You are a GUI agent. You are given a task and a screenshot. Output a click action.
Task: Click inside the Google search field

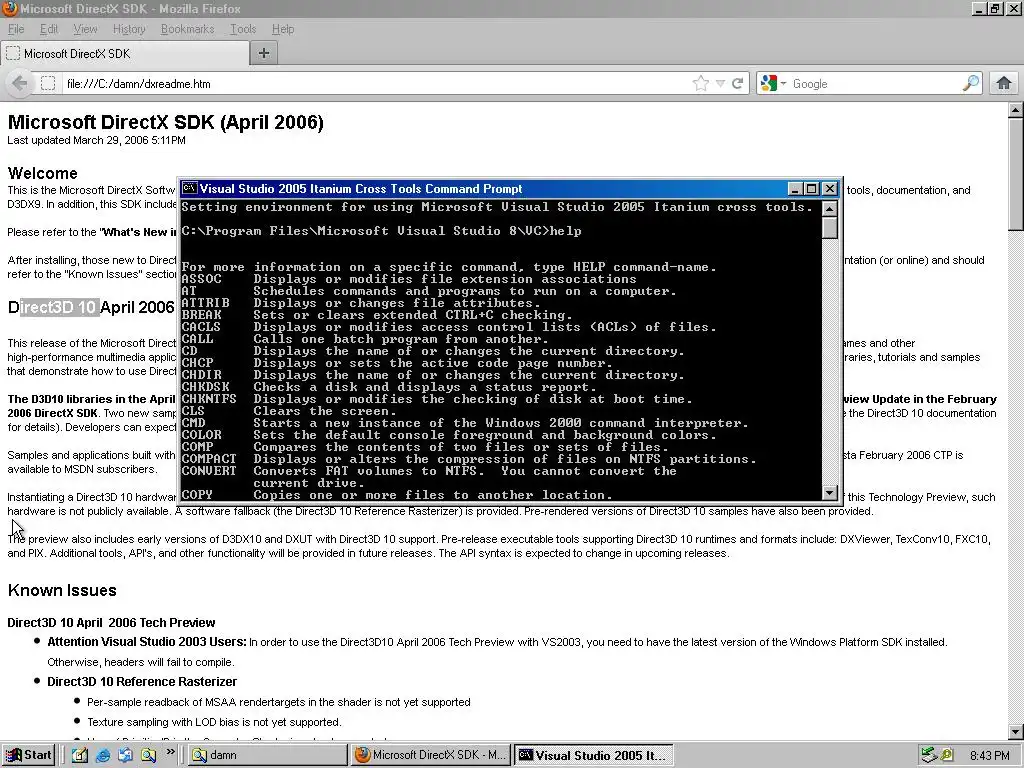click(x=875, y=84)
